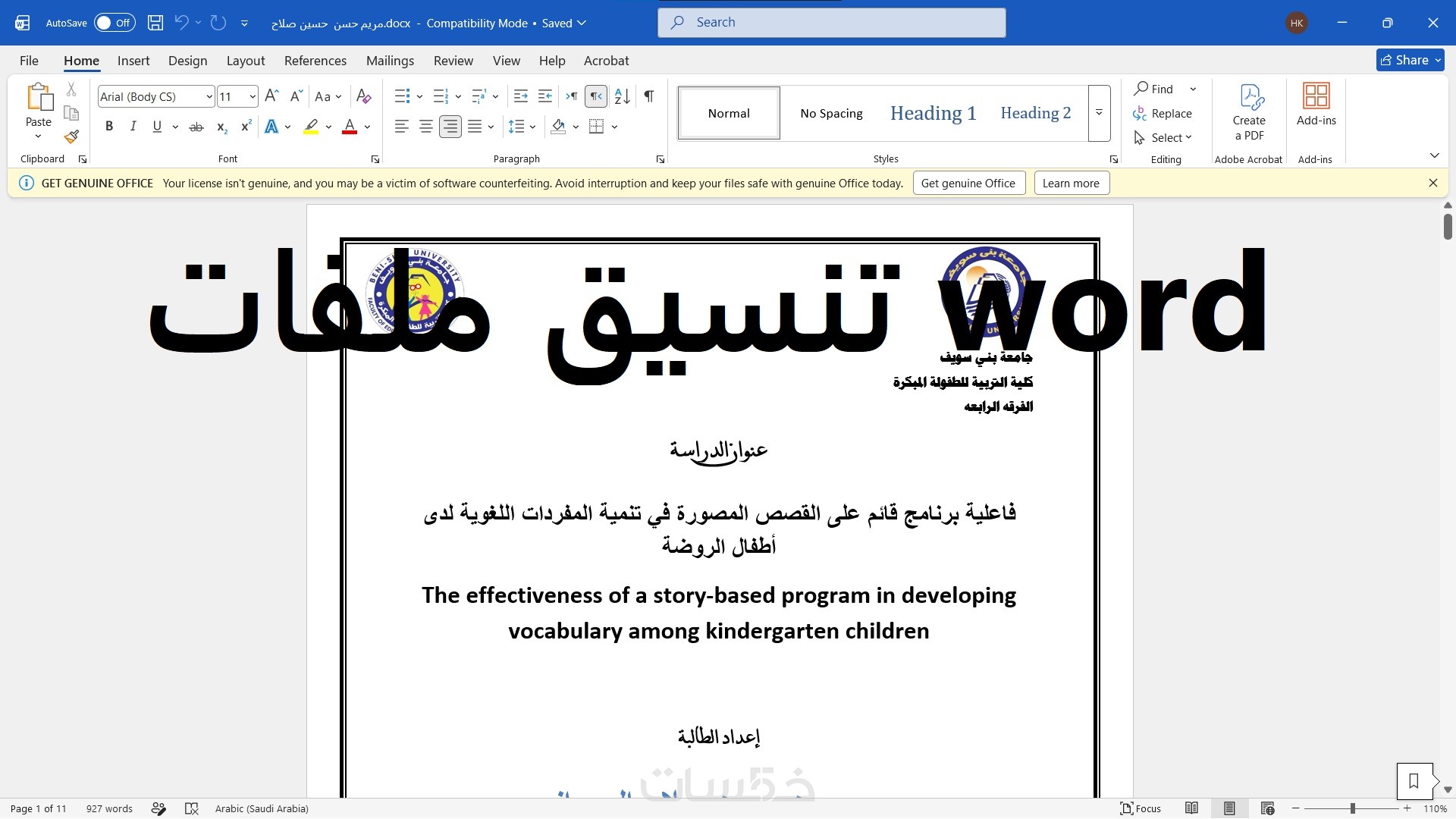Open the font size dropdown

pyautogui.click(x=253, y=96)
